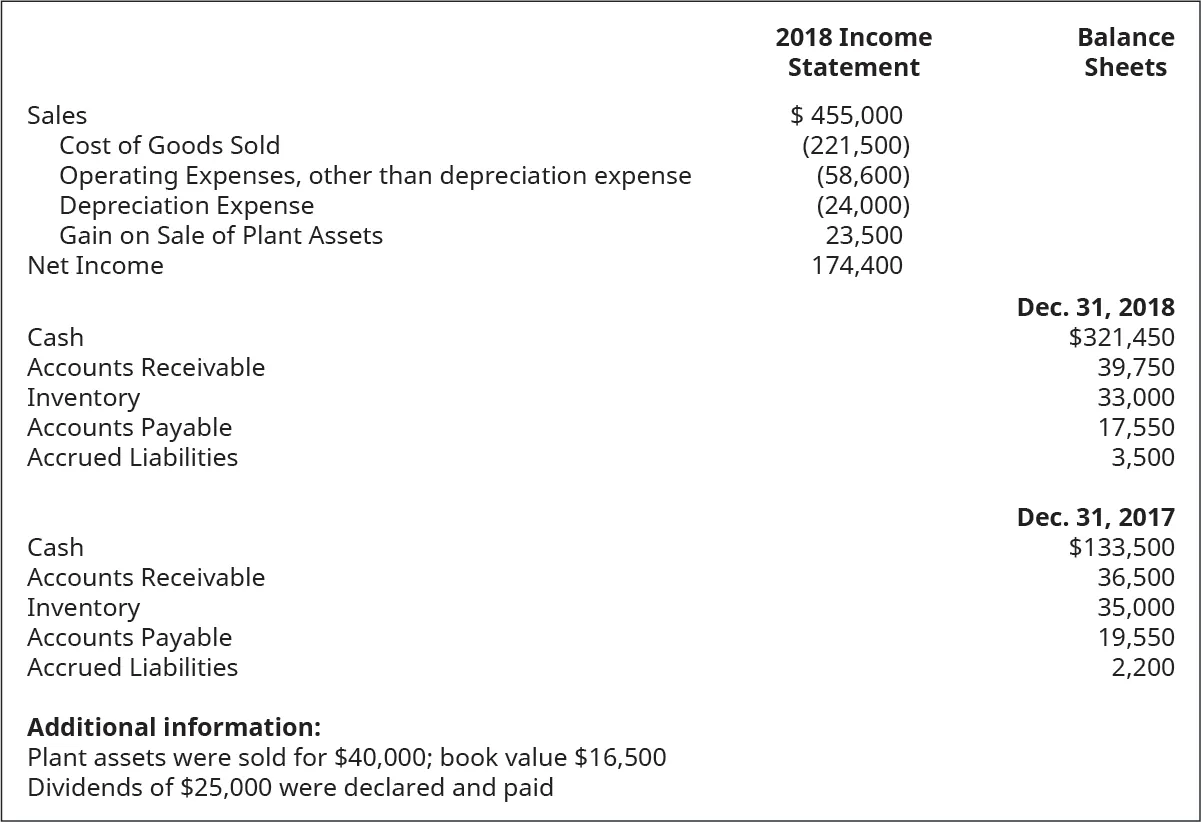The width and height of the screenshot is (1201, 822).
Task: Click the 2,200 accrued liabilities value
Action: pyautogui.click(x=1142, y=668)
